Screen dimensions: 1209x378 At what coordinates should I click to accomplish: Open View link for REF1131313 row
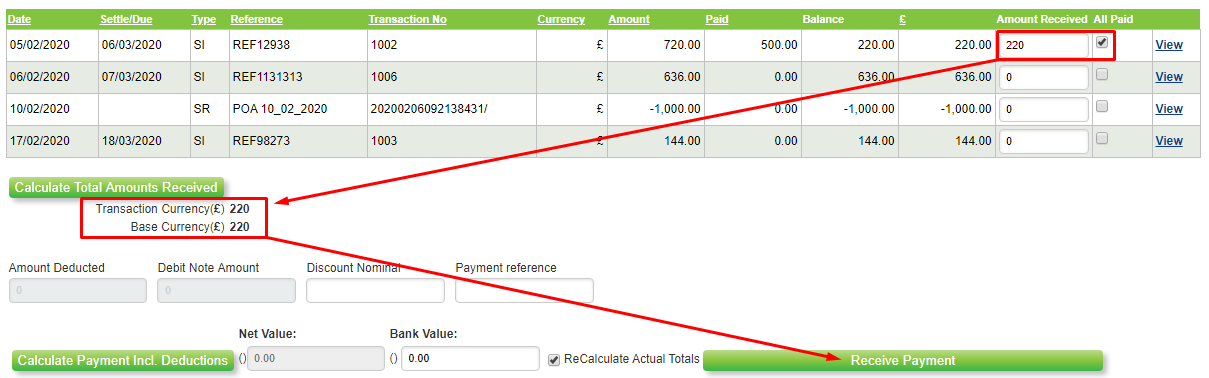click(1168, 77)
